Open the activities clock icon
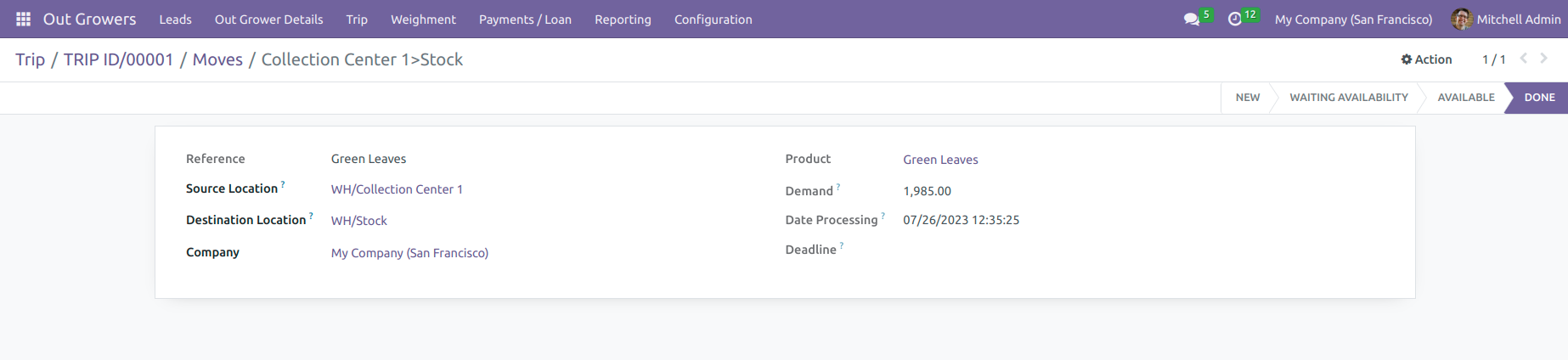 tap(1235, 19)
